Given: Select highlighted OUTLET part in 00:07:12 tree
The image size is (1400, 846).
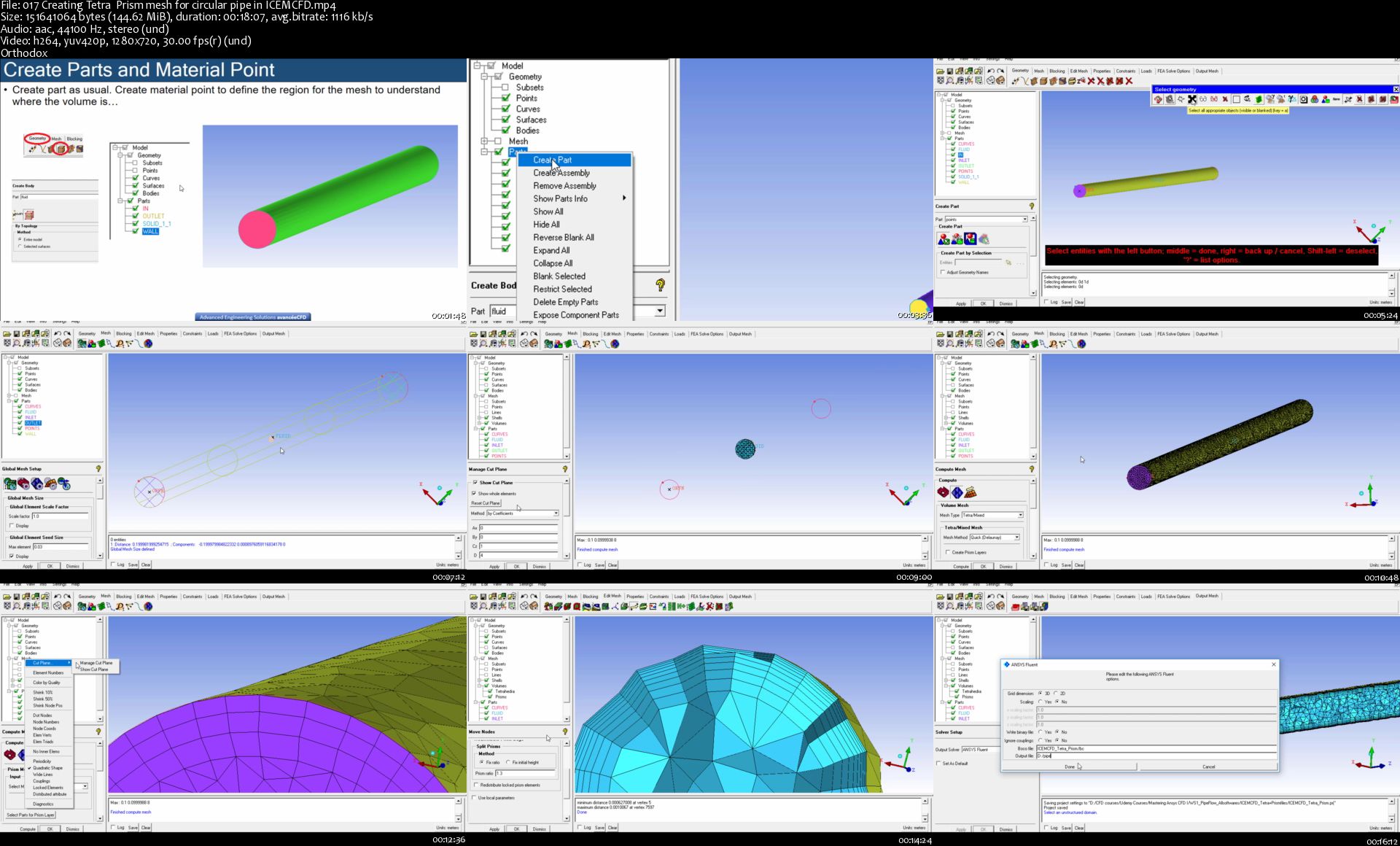Looking at the screenshot, I should 33,423.
